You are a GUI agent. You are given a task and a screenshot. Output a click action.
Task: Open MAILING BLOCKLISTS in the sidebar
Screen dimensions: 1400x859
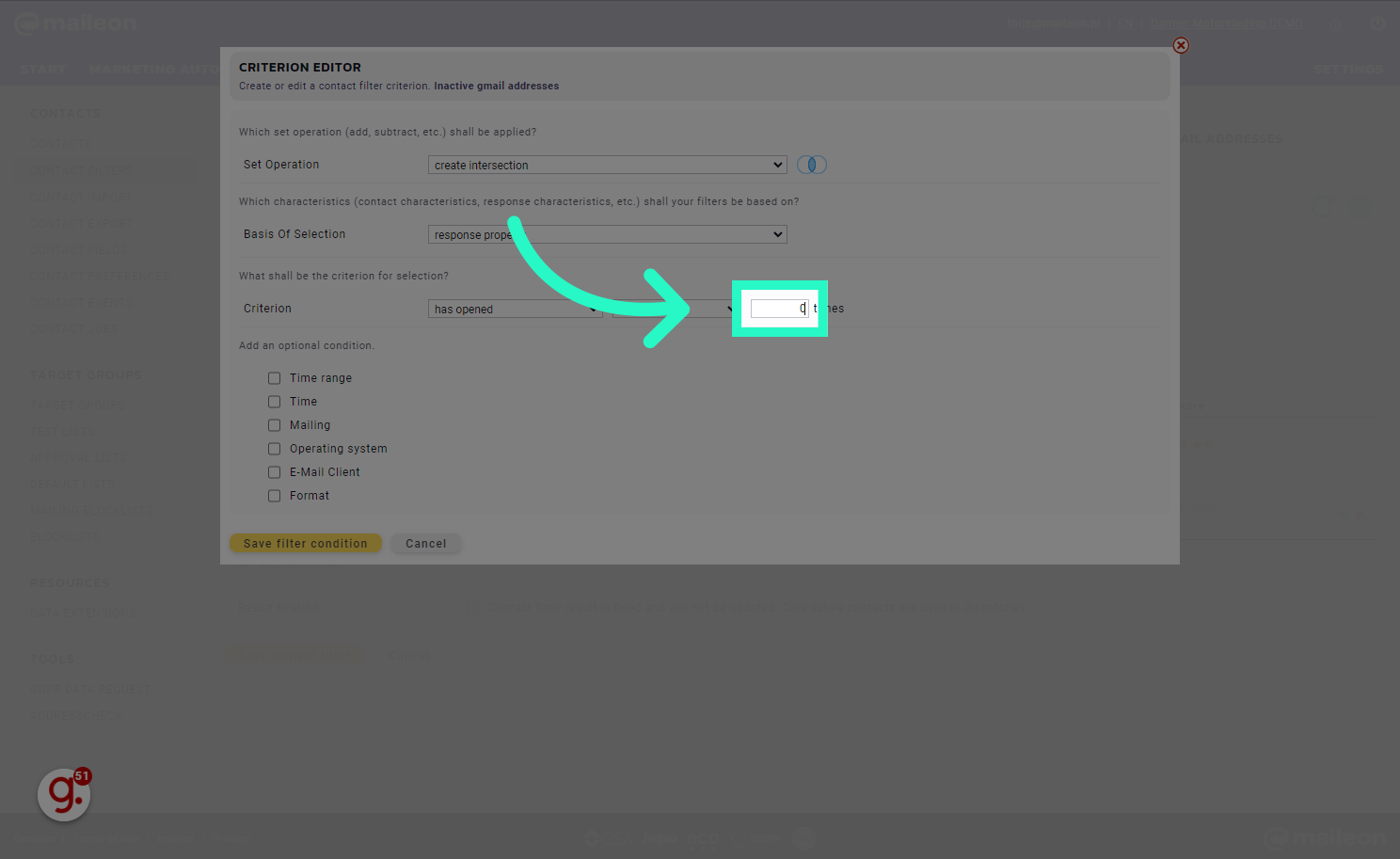point(89,510)
